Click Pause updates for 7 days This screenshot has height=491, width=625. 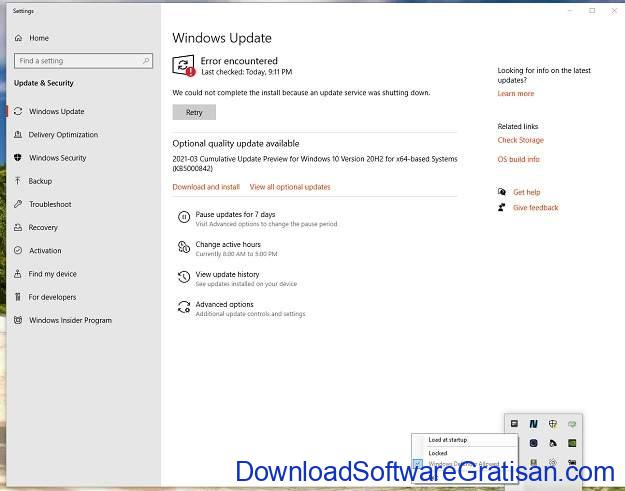235,214
